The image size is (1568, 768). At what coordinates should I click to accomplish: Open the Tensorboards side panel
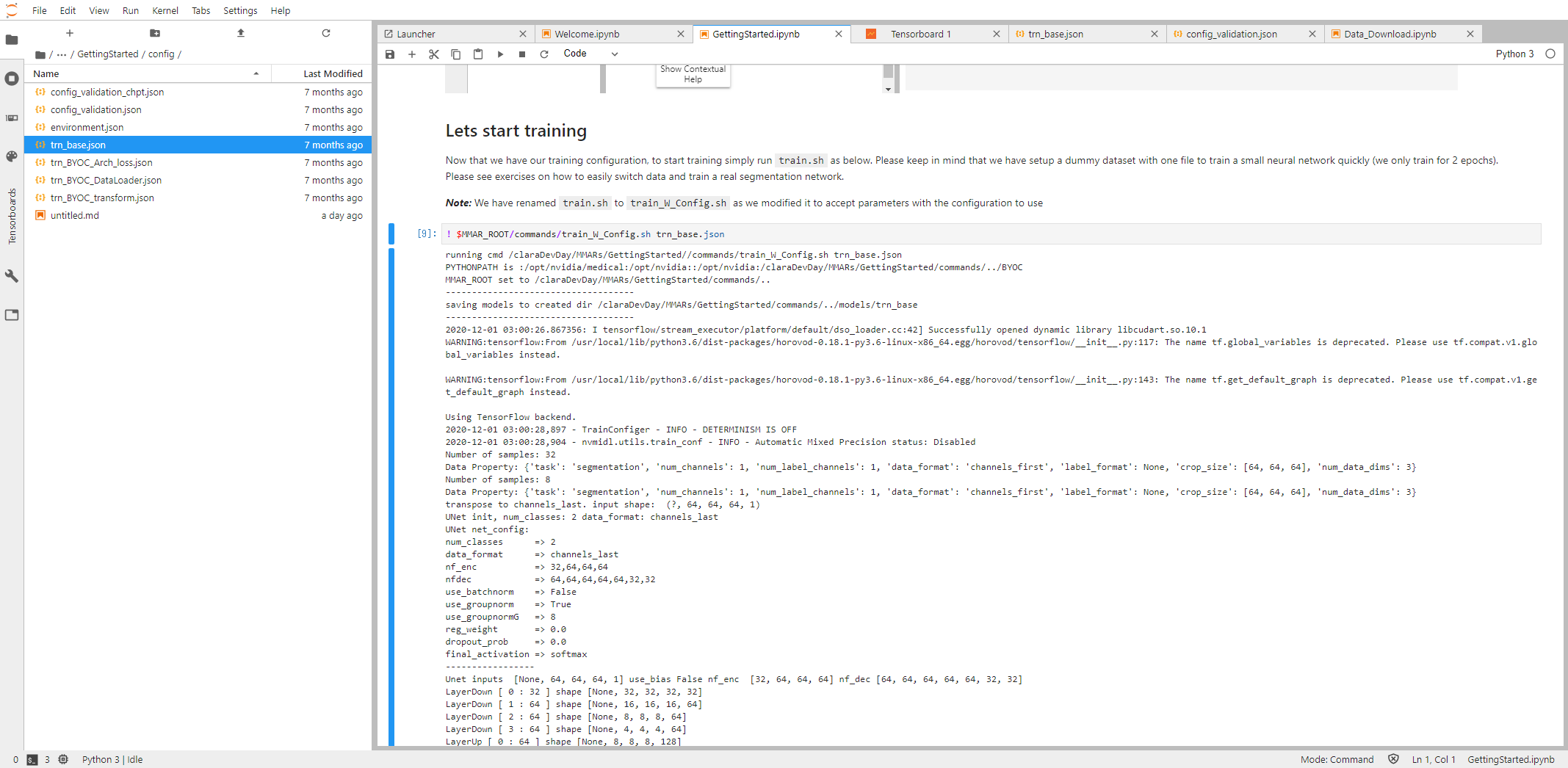12,217
